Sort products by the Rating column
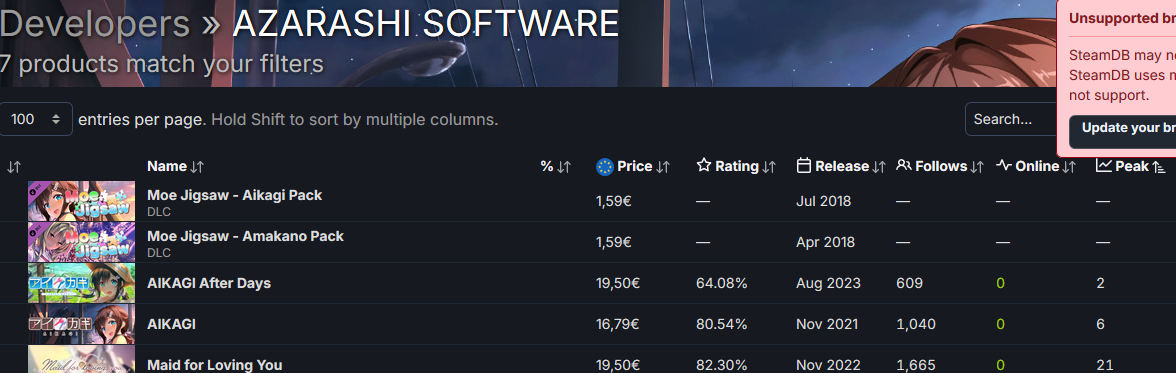The image size is (1176, 373). tap(736, 167)
